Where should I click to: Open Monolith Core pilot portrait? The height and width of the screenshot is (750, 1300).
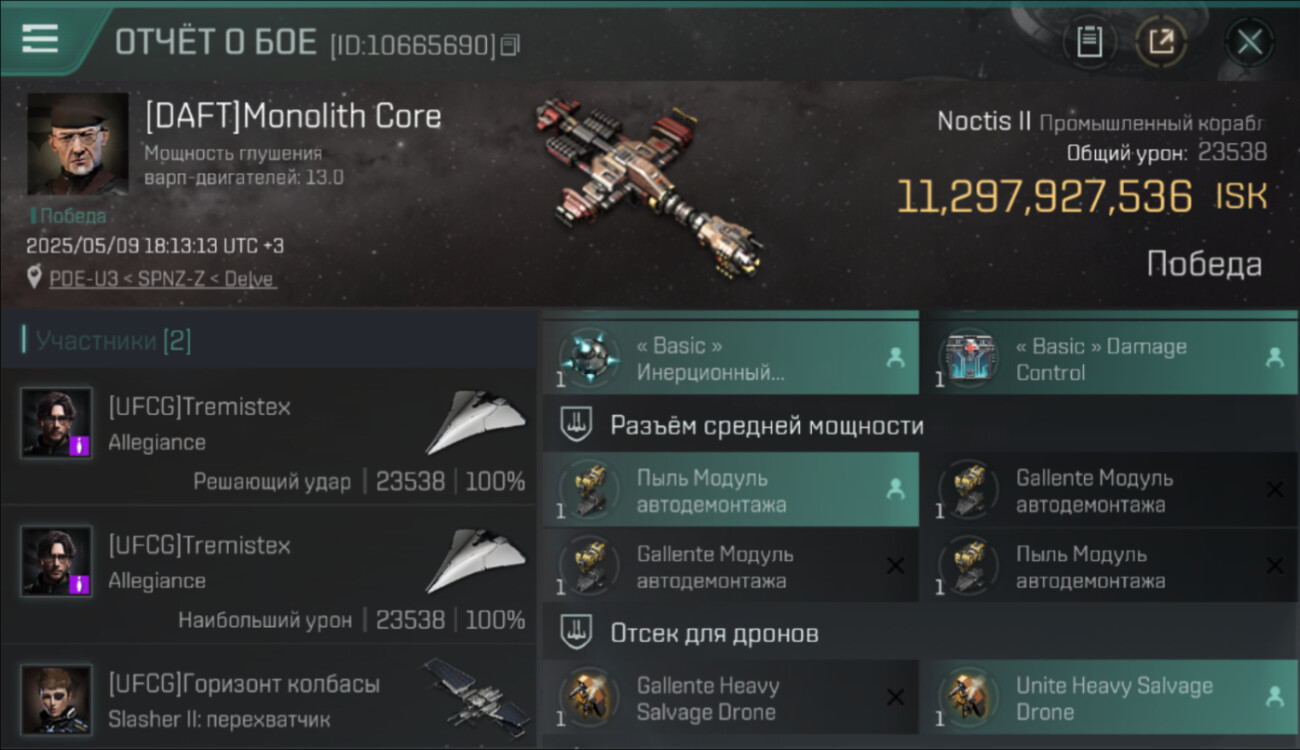(77, 143)
